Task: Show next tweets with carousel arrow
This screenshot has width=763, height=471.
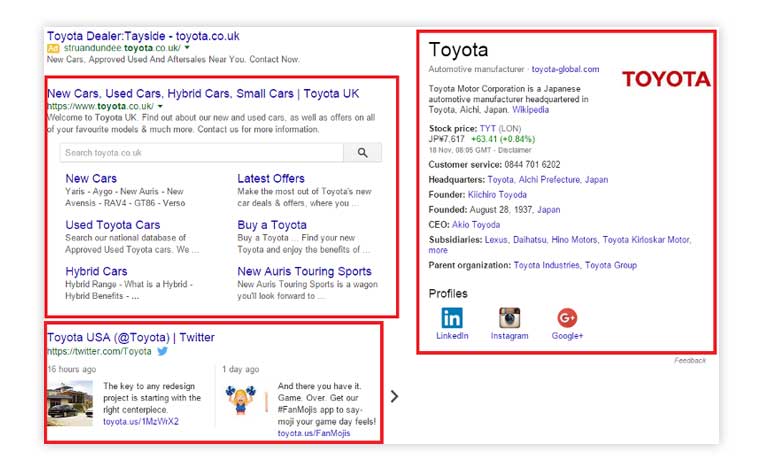Action: point(394,397)
